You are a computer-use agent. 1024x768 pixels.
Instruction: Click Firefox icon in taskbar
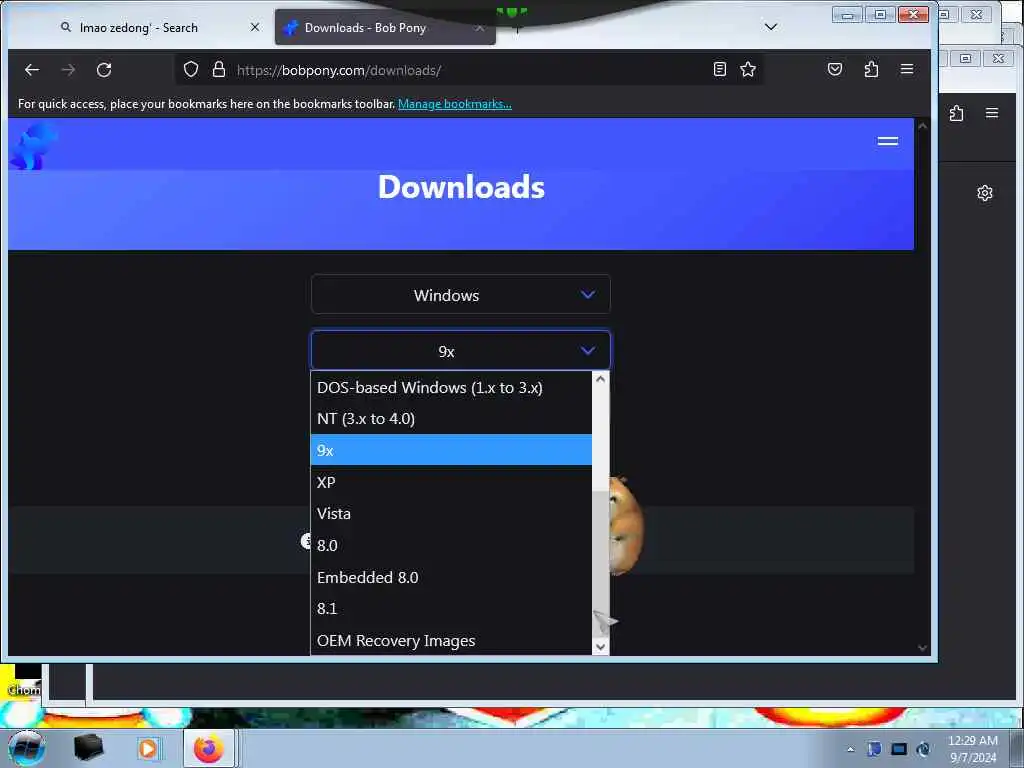click(208, 748)
